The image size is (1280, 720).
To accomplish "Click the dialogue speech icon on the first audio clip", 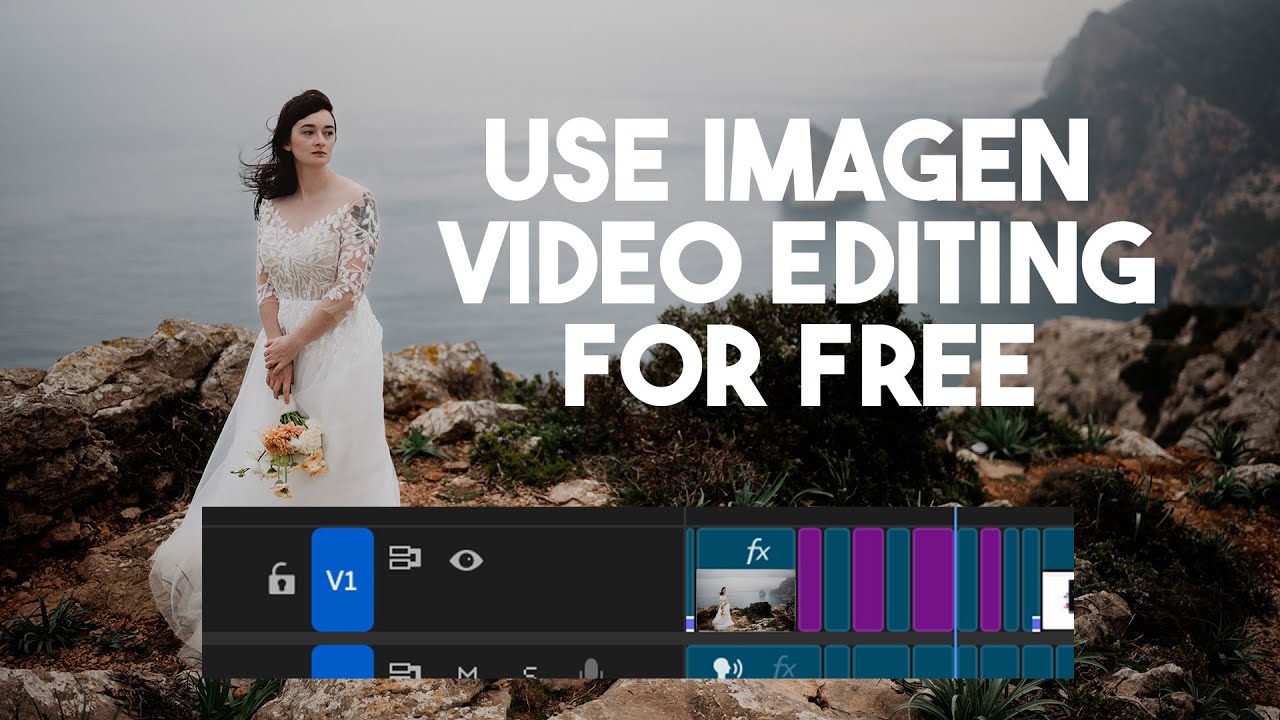I will click(x=727, y=666).
